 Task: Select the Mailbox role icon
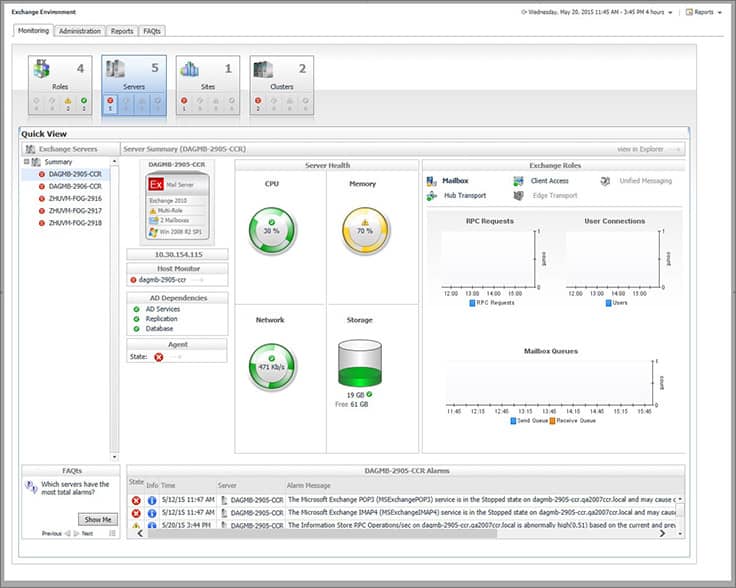[x=432, y=181]
